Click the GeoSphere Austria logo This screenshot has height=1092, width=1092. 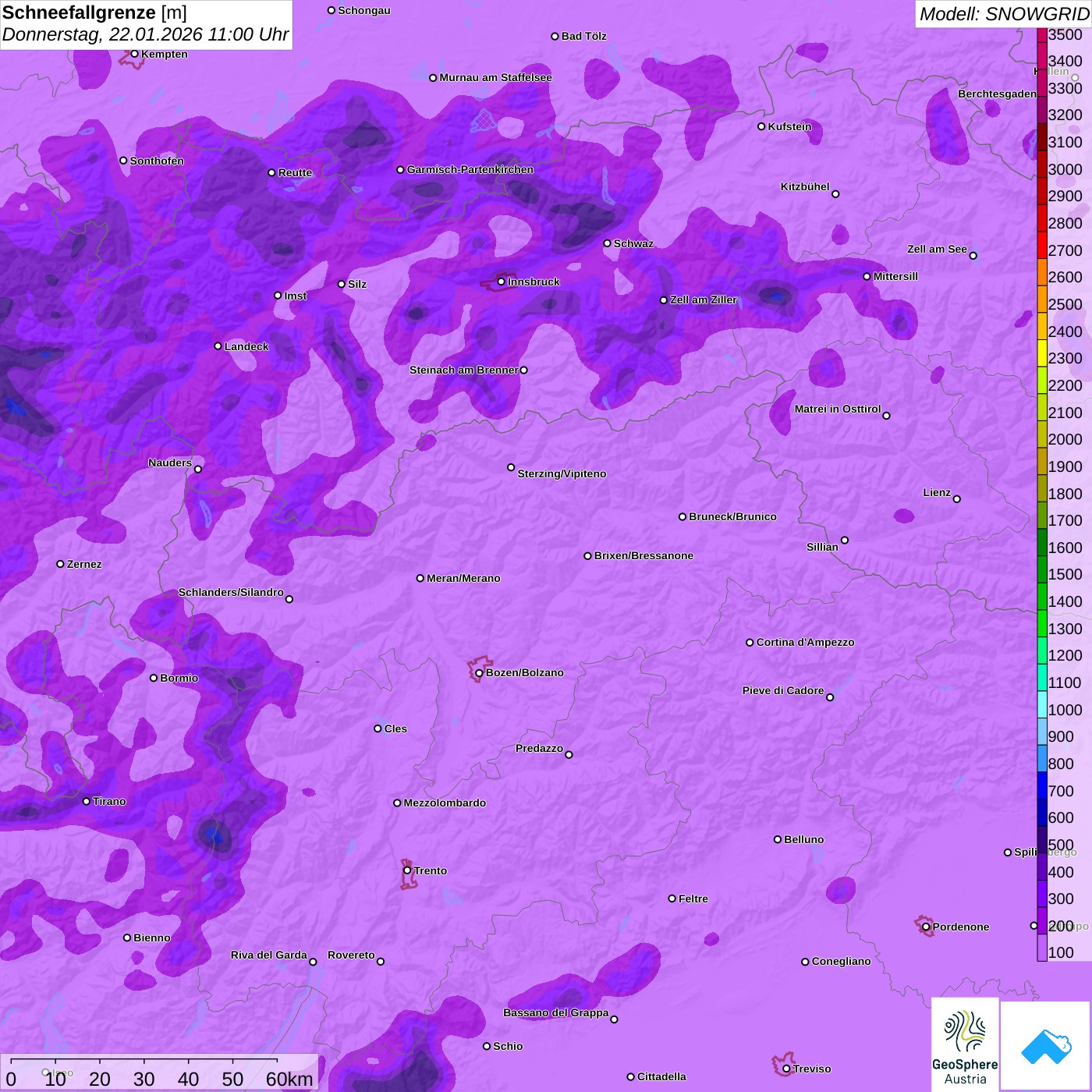point(965,1044)
